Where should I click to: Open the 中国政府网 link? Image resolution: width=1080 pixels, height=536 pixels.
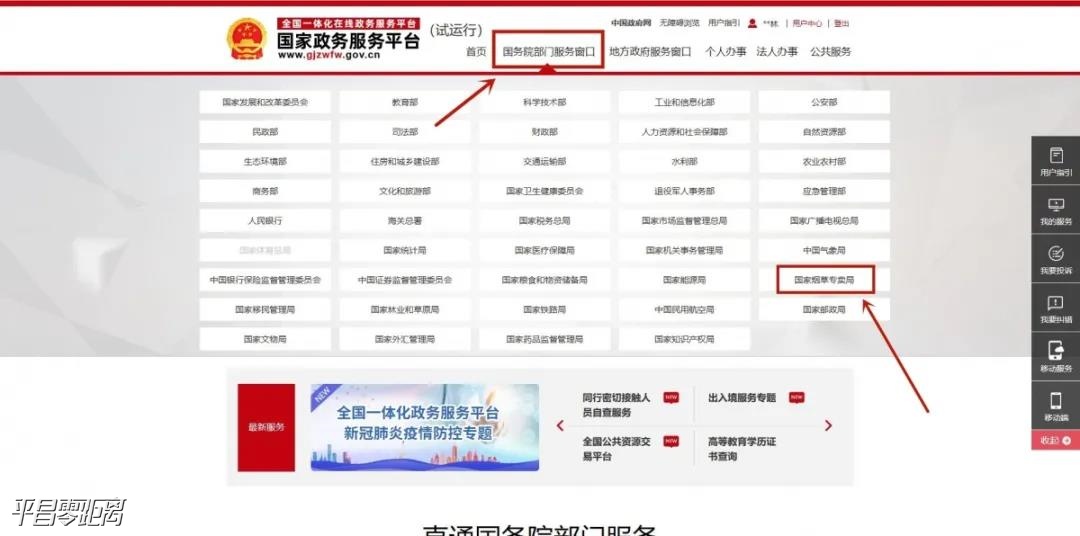coord(631,23)
